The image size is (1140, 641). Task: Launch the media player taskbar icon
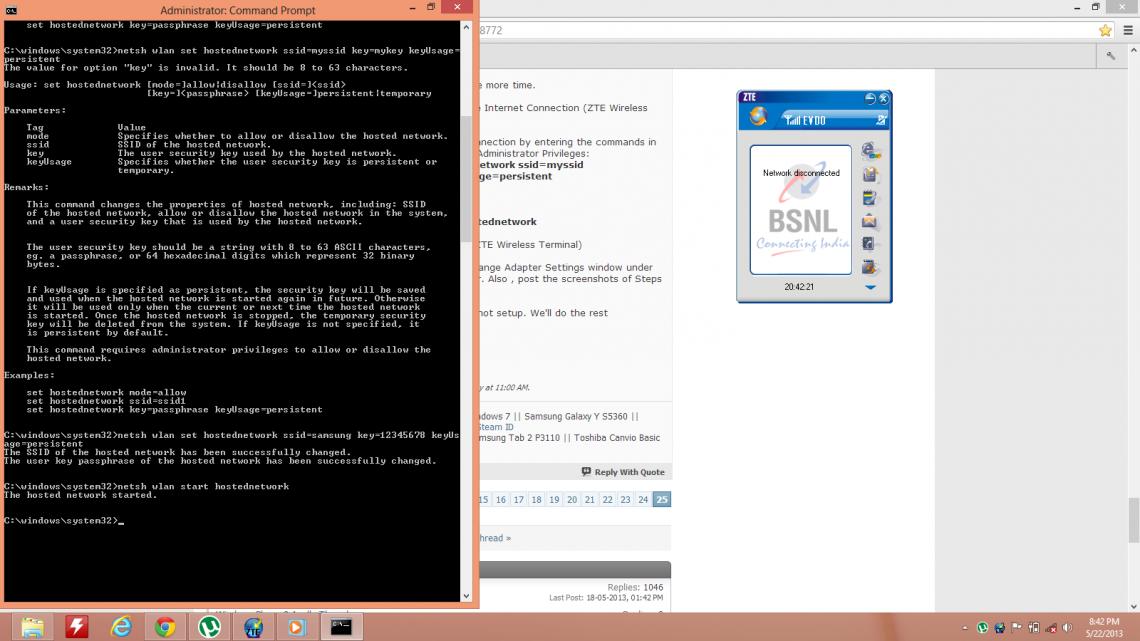coord(297,627)
